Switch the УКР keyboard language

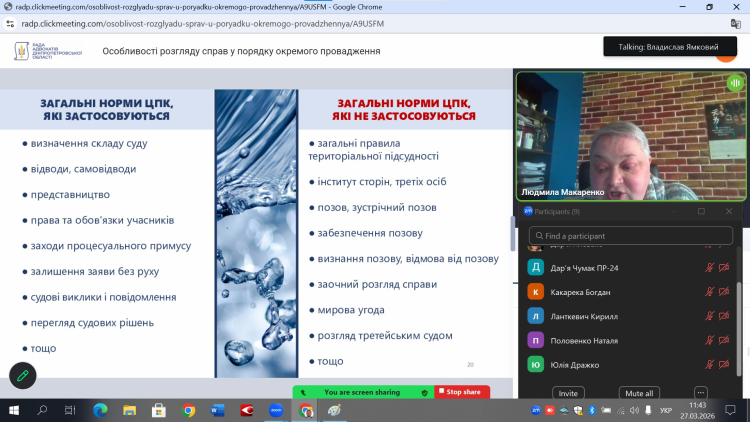[666, 410]
